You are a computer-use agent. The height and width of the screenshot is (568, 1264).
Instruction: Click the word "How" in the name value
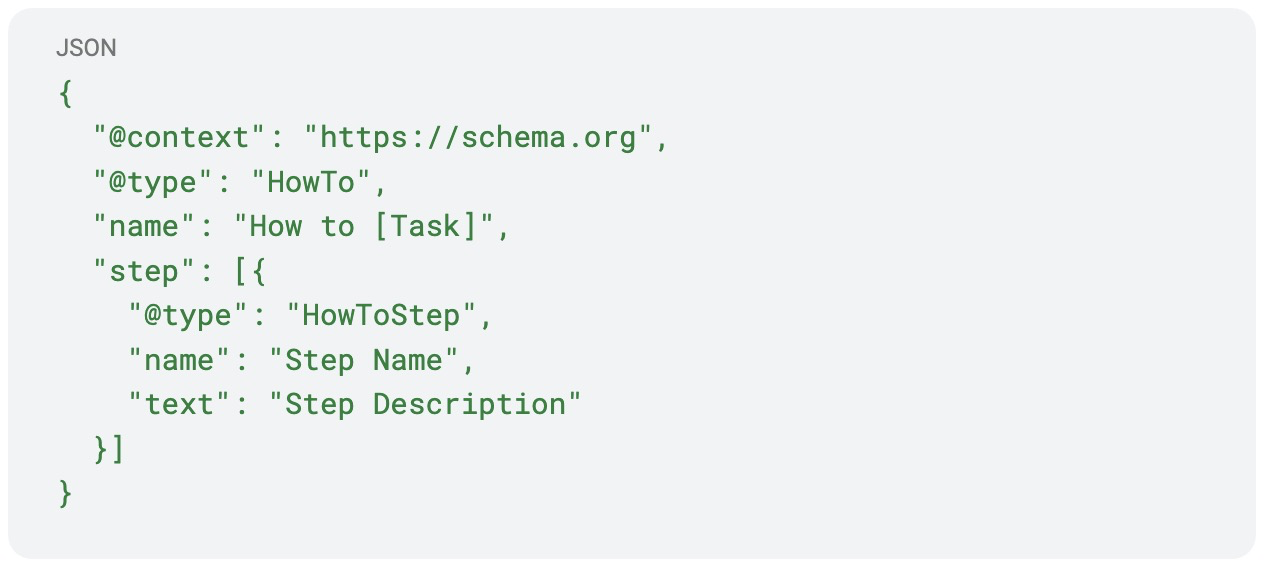pyautogui.click(x=276, y=226)
